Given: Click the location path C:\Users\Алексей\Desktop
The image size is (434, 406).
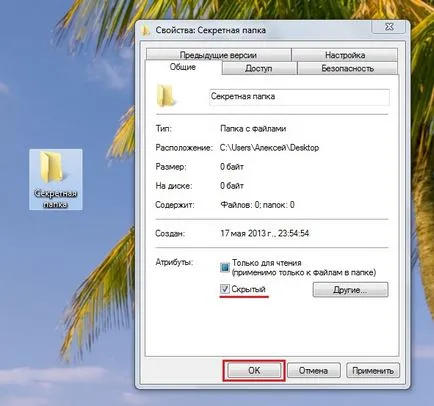Looking at the screenshot, I should (269, 148).
